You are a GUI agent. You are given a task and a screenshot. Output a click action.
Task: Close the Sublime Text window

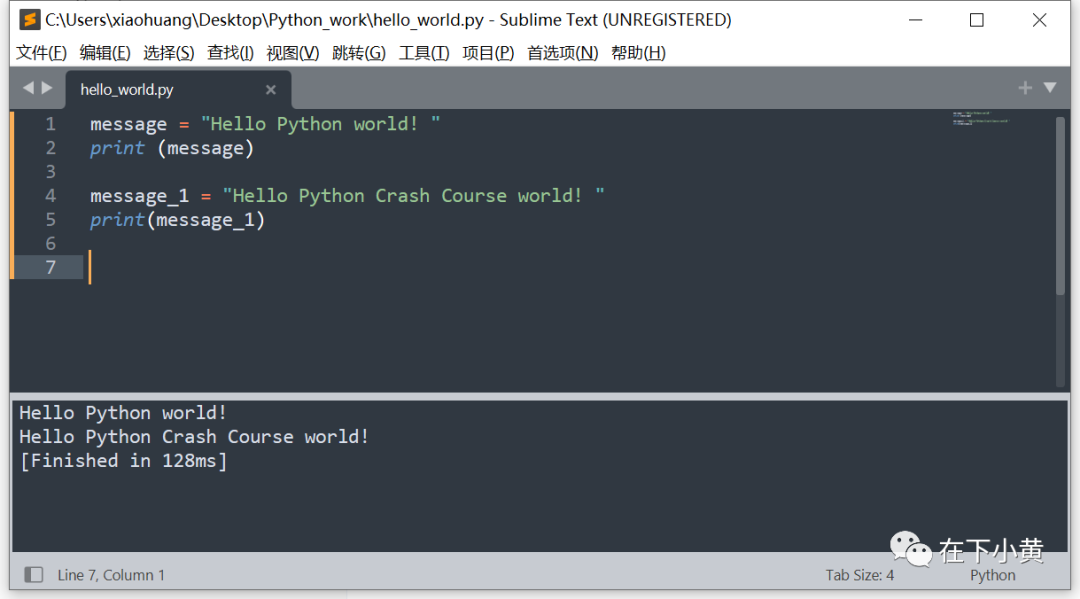click(1039, 20)
